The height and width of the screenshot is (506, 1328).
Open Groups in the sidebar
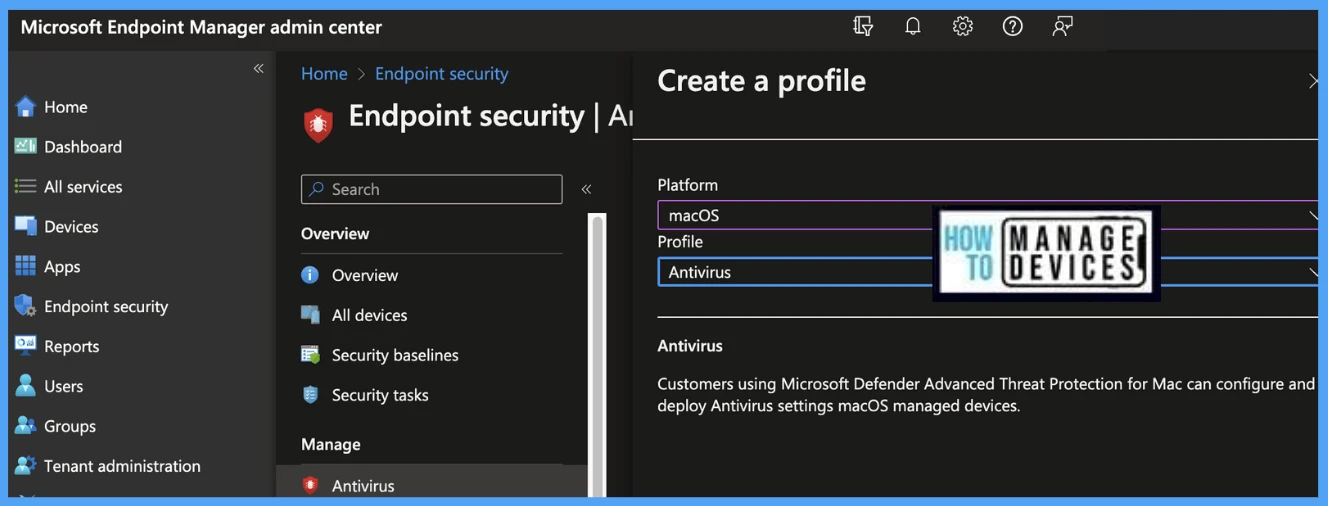coord(70,426)
